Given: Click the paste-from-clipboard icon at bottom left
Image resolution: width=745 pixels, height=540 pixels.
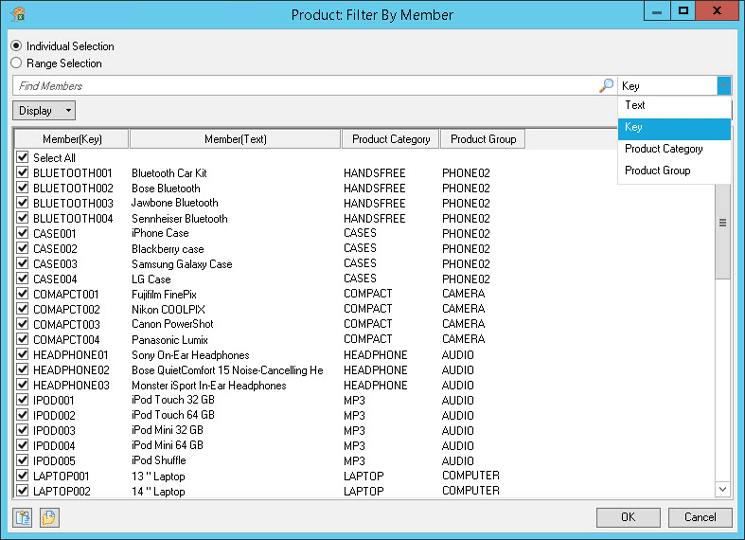Looking at the screenshot, I should pyautogui.click(x=22, y=517).
